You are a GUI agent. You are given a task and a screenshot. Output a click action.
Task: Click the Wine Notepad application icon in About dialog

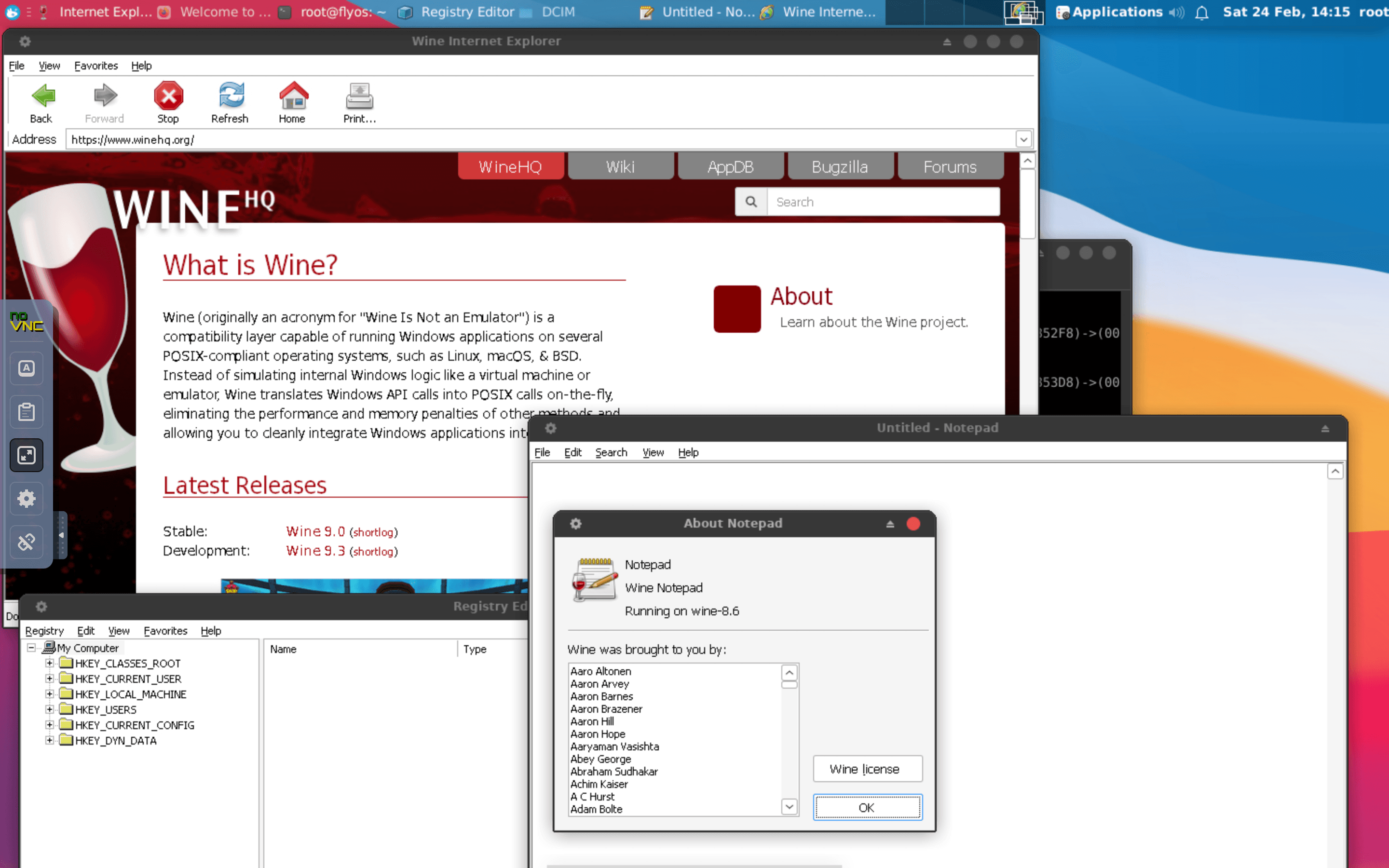tap(594, 580)
